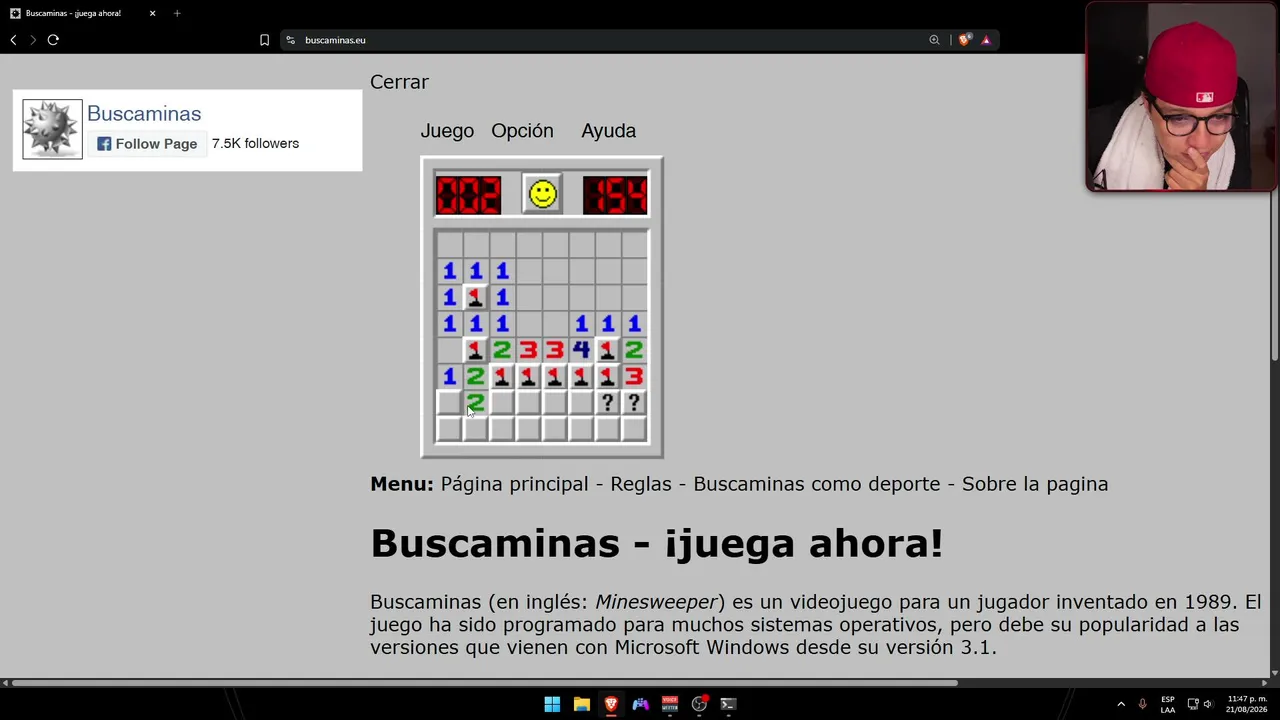The height and width of the screenshot is (720, 1280).
Task: Follow the Buscaminas Facebook page
Action: 147,144
